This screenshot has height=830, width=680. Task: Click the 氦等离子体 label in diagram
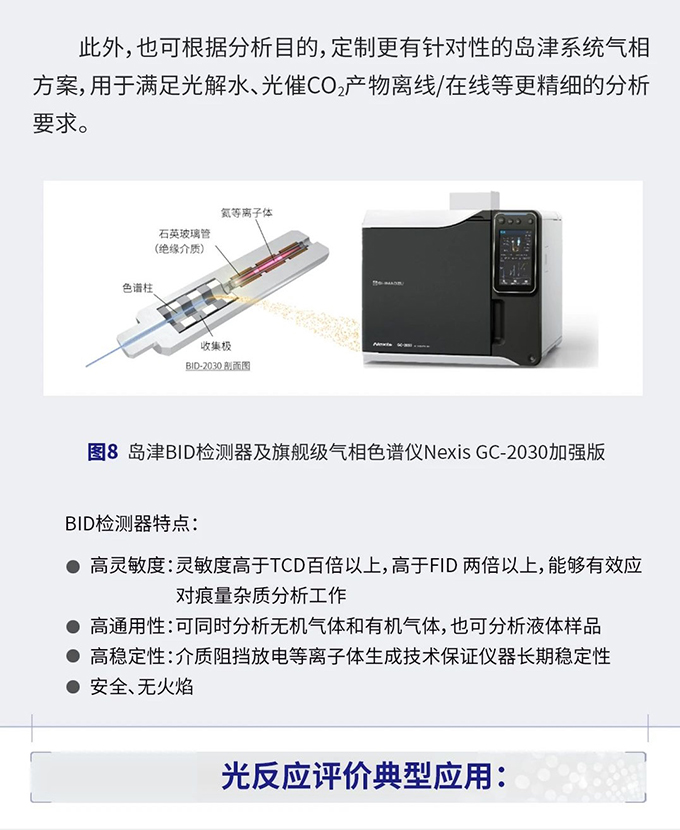(247, 213)
